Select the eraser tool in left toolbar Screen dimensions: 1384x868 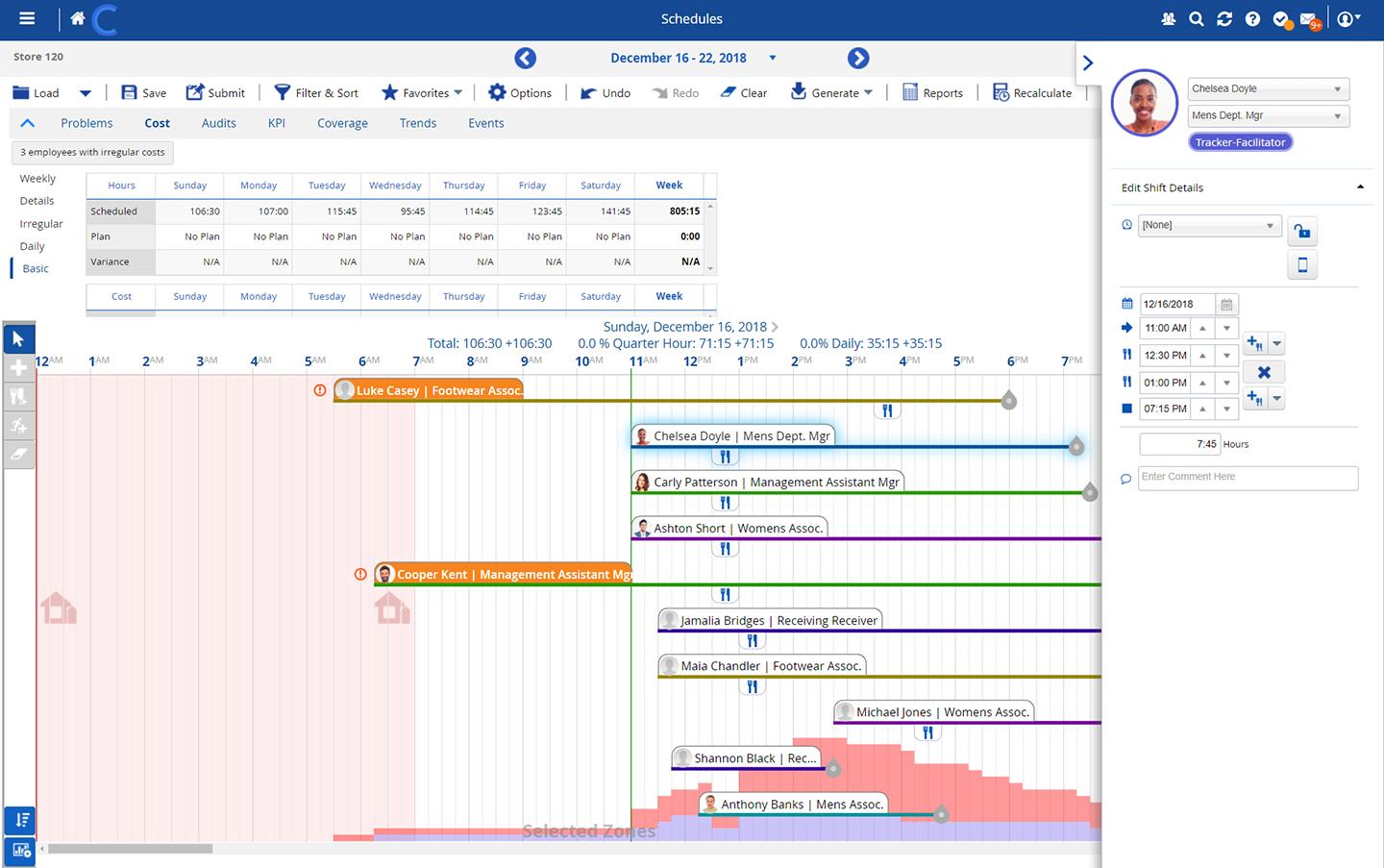18,455
